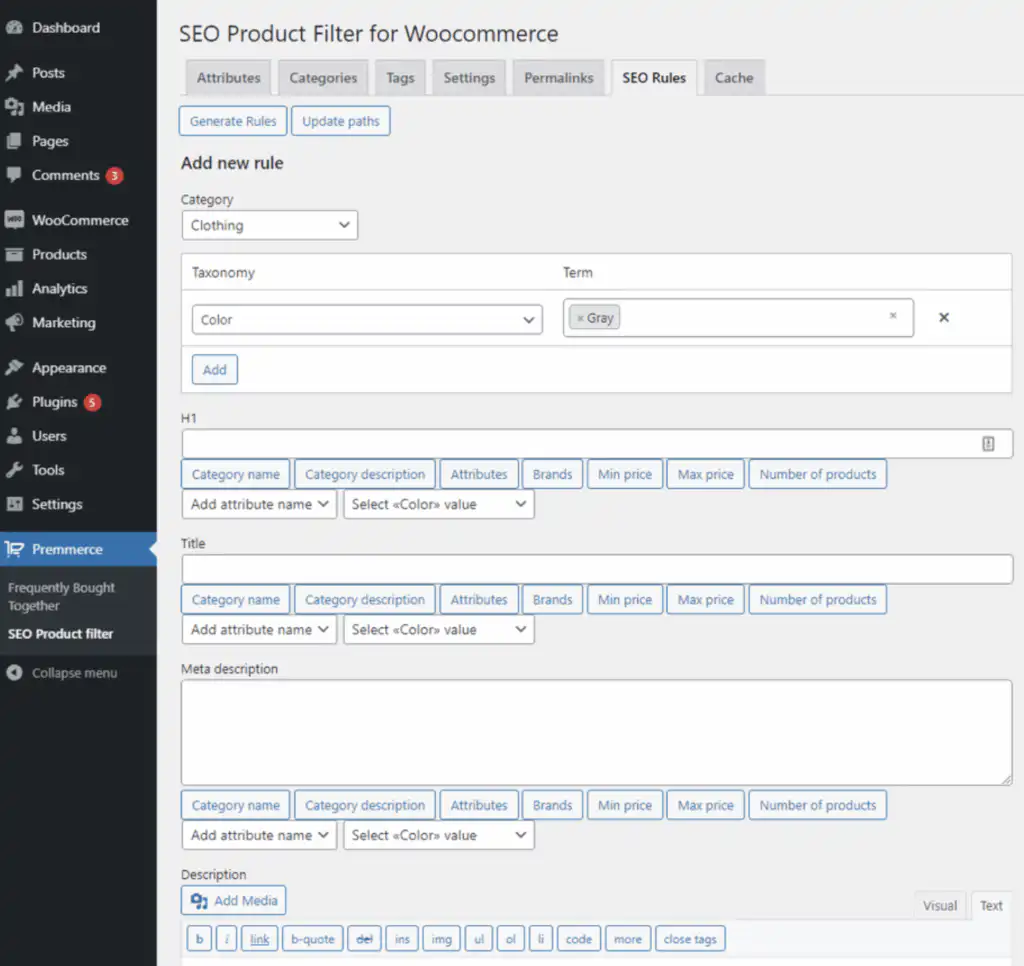
Task: Click the Posts pin icon
Action: pyautogui.click(x=14, y=72)
